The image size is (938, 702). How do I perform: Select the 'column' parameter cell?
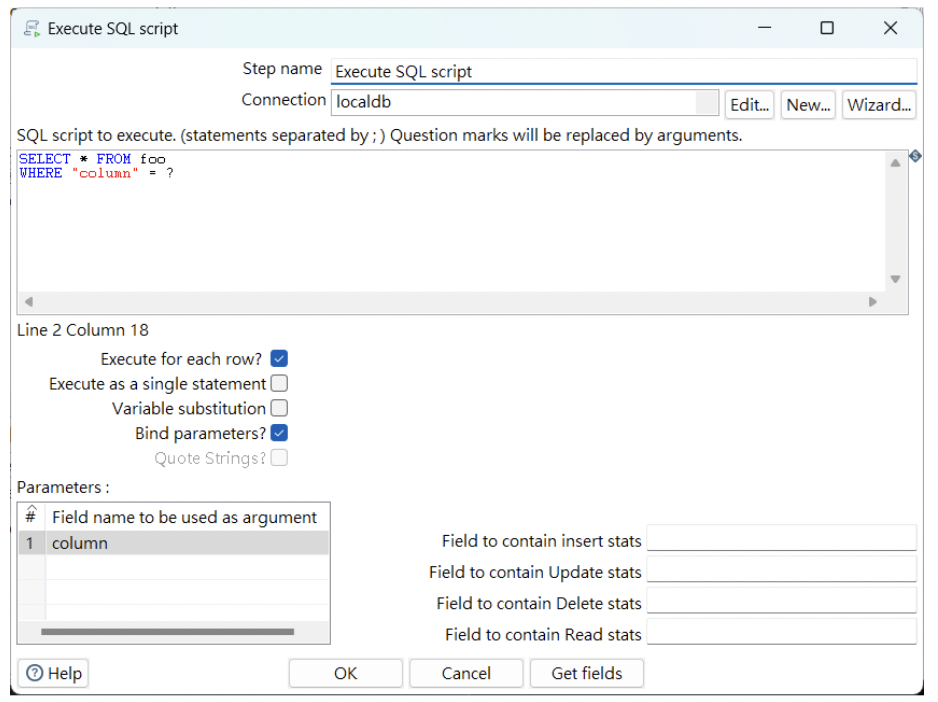[x=187, y=543]
